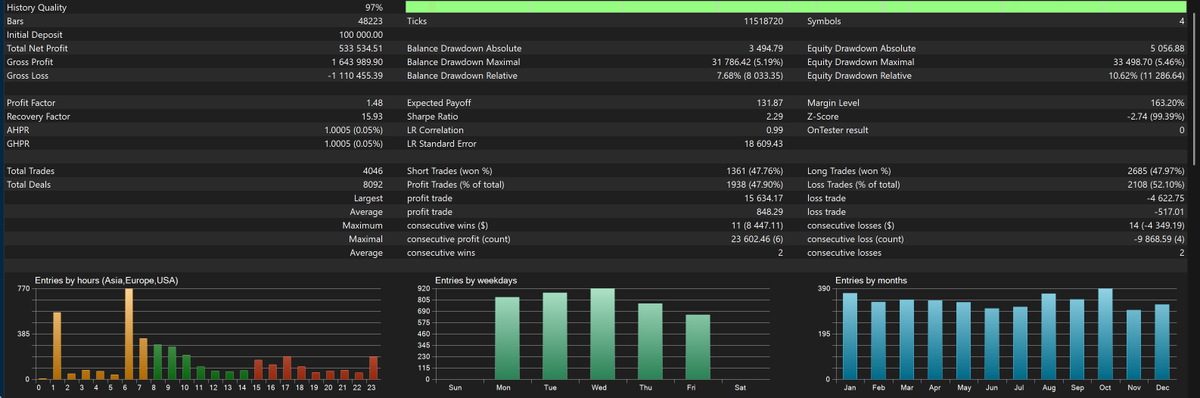Select the Balance Drawdown Absolute value 3 494.79

tap(766, 48)
